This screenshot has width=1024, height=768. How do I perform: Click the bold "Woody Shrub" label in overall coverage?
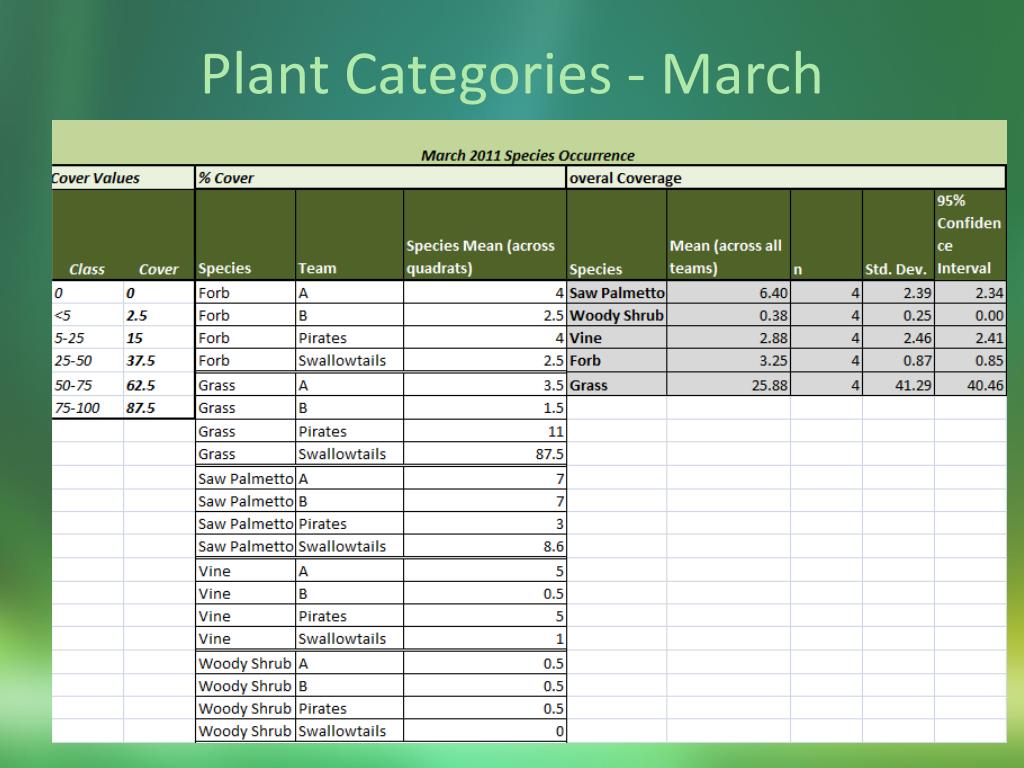point(616,315)
